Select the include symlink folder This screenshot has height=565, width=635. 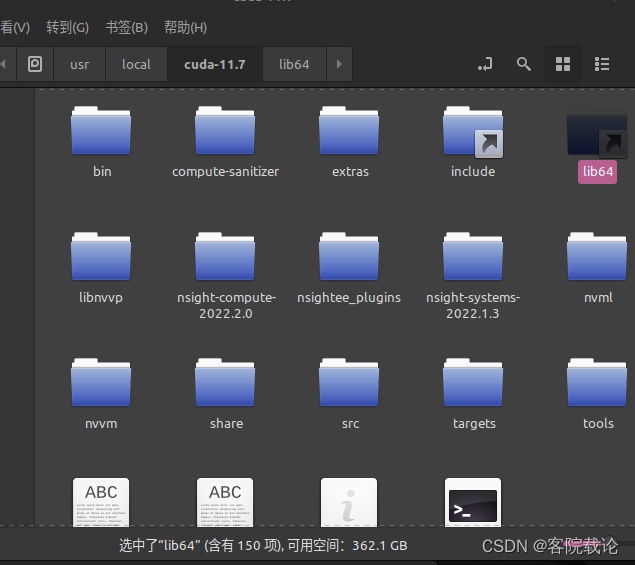pos(473,131)
